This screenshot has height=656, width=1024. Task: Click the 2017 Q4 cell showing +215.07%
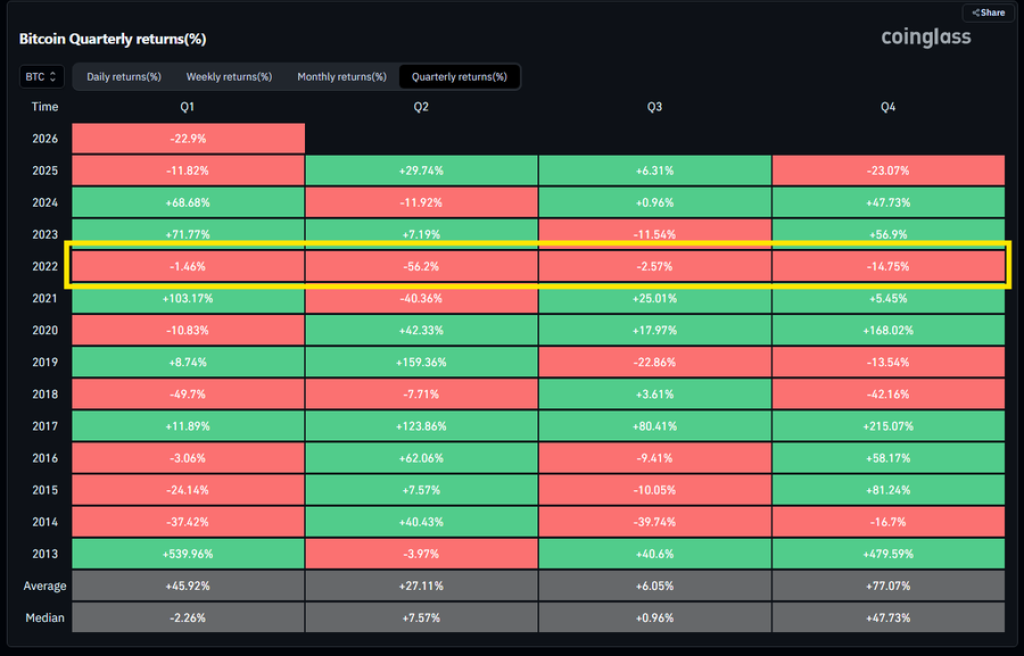pos(887,426)
